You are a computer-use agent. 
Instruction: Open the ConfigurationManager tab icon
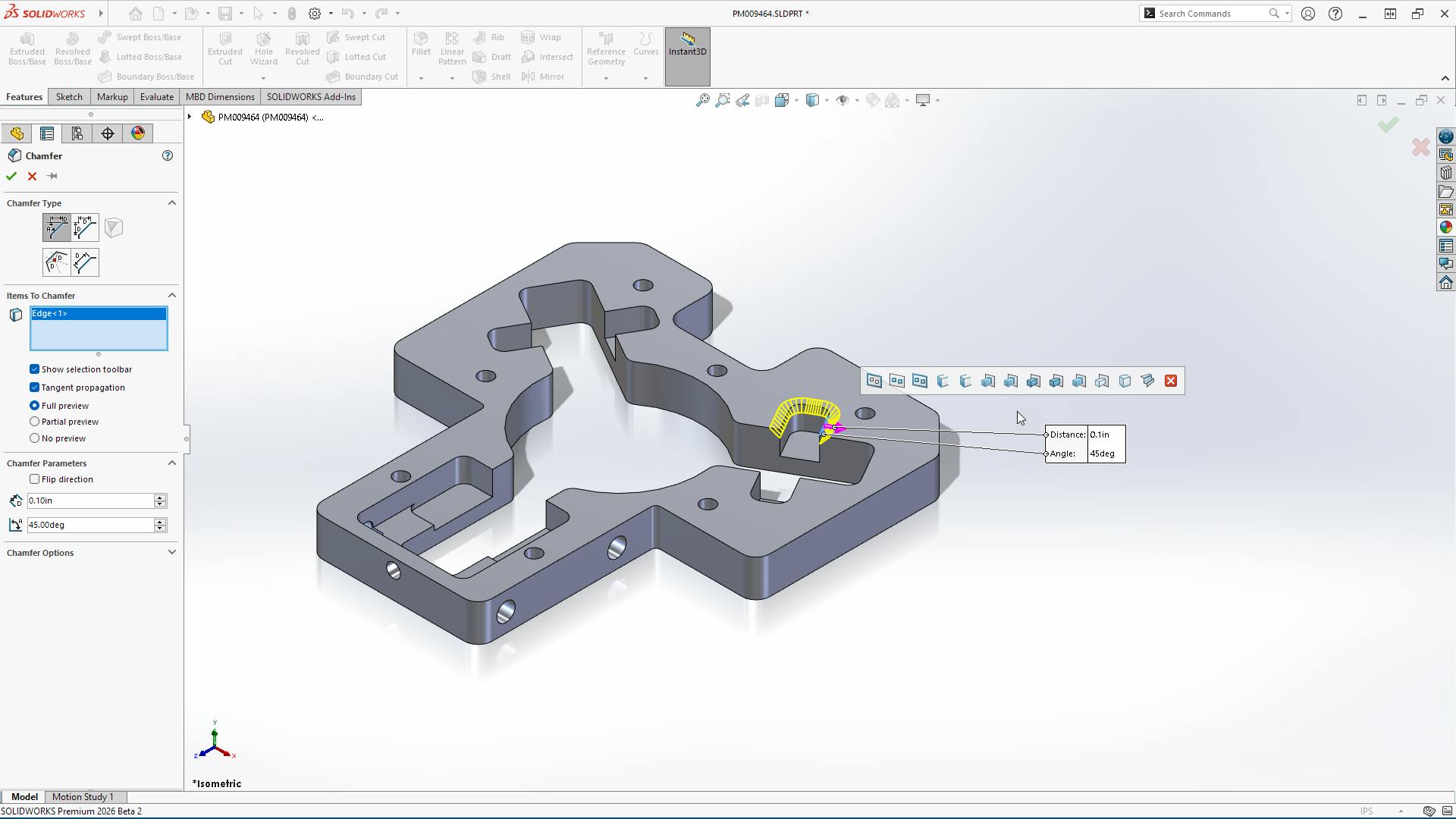(x=77, y=133)
